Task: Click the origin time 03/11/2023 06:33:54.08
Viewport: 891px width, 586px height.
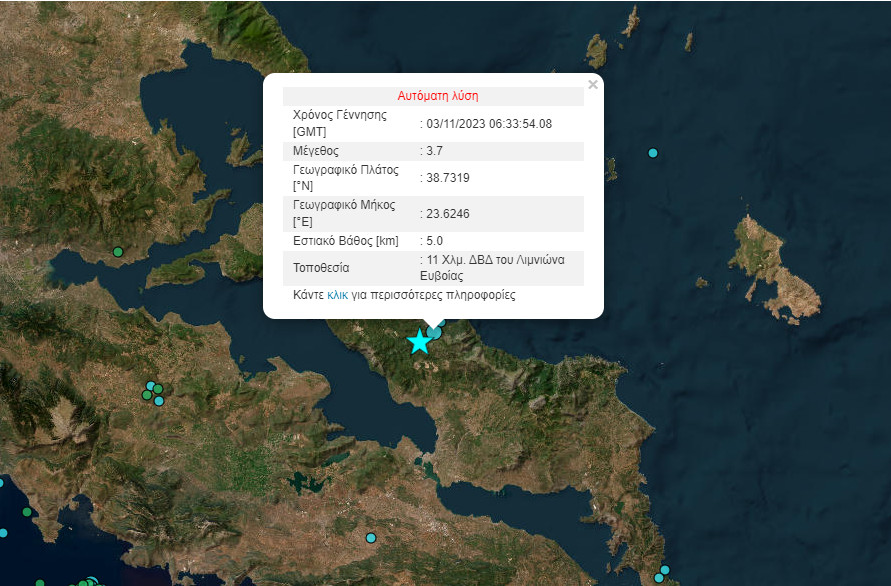Action: point(488,124)
